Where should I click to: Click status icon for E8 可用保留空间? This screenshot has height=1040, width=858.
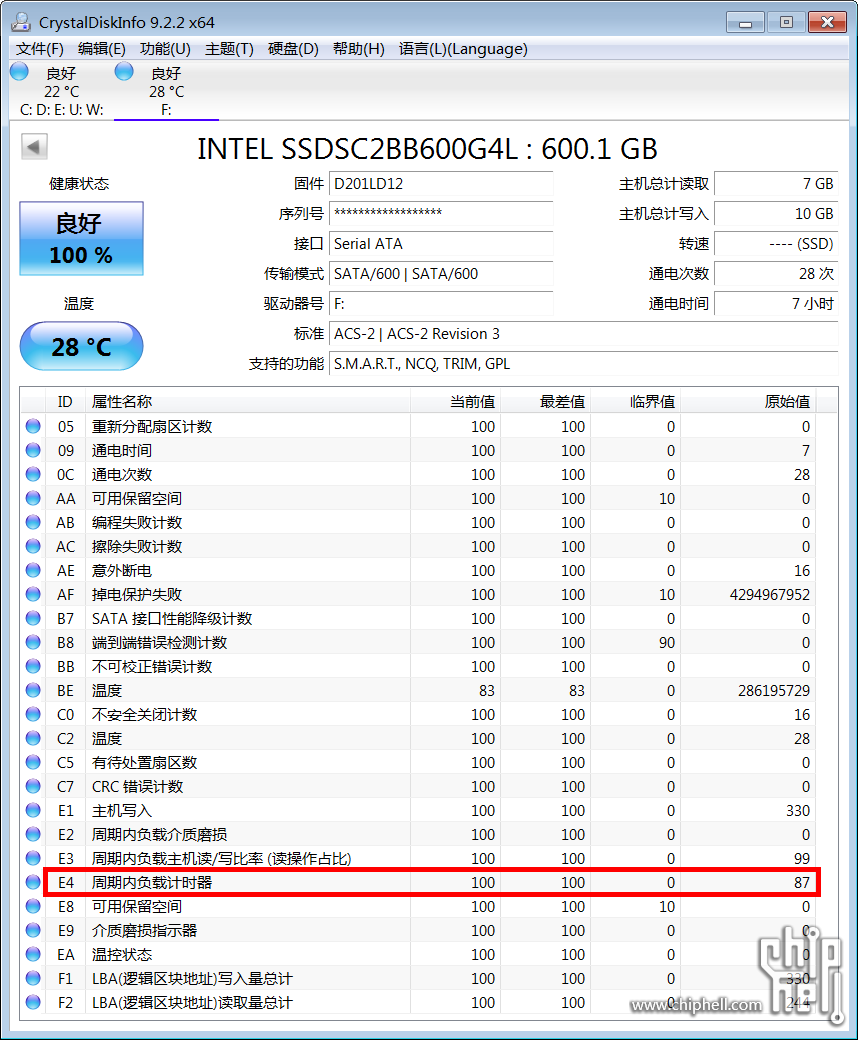click(x=33, y=905)
